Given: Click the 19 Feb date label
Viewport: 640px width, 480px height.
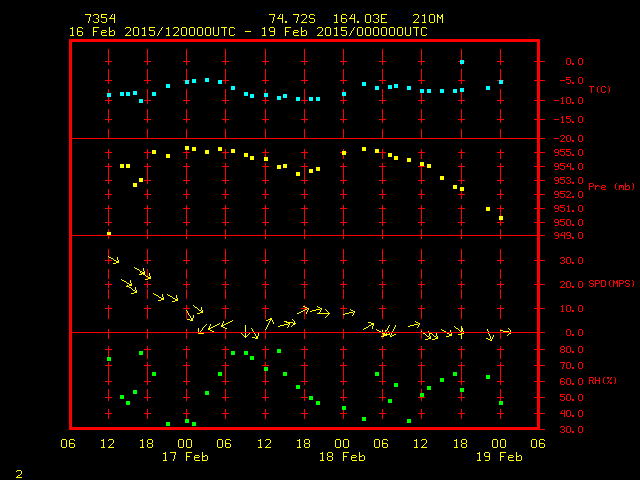Looking at the screenshot, I should tap(499, 457).
